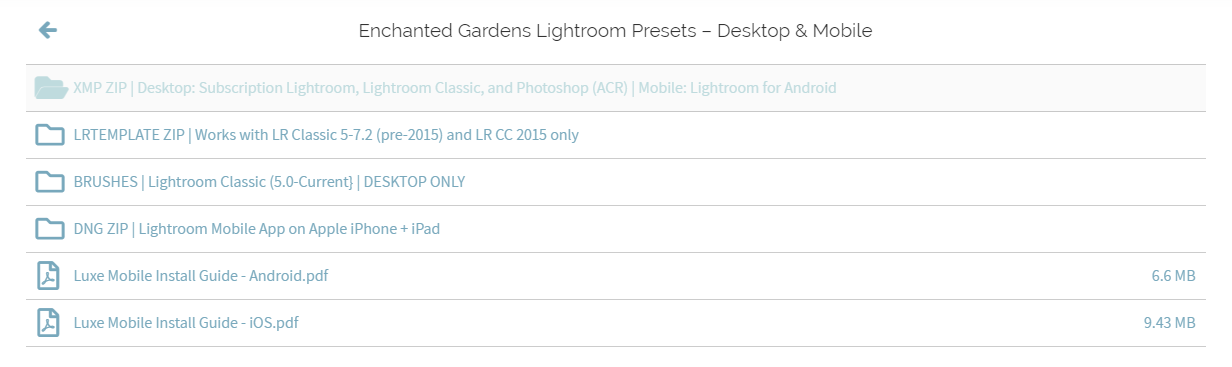The height and width of the screenshot is (367, 1232).
Task: Click 'DESKTOP ONLY' text in the BRUSHES row
Action: coord(418,182)
